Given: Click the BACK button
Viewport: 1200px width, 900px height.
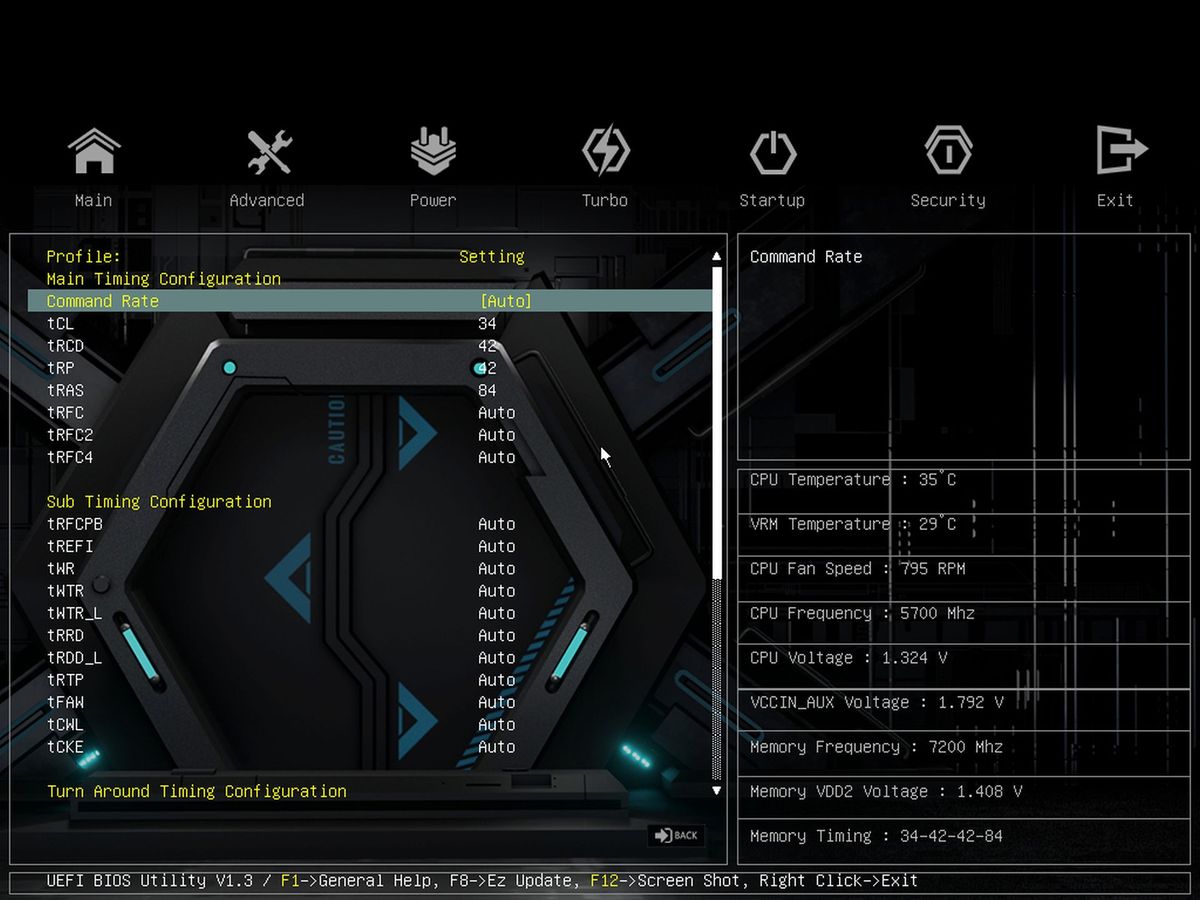Looking at the screenshot, I should pos(677,835).
